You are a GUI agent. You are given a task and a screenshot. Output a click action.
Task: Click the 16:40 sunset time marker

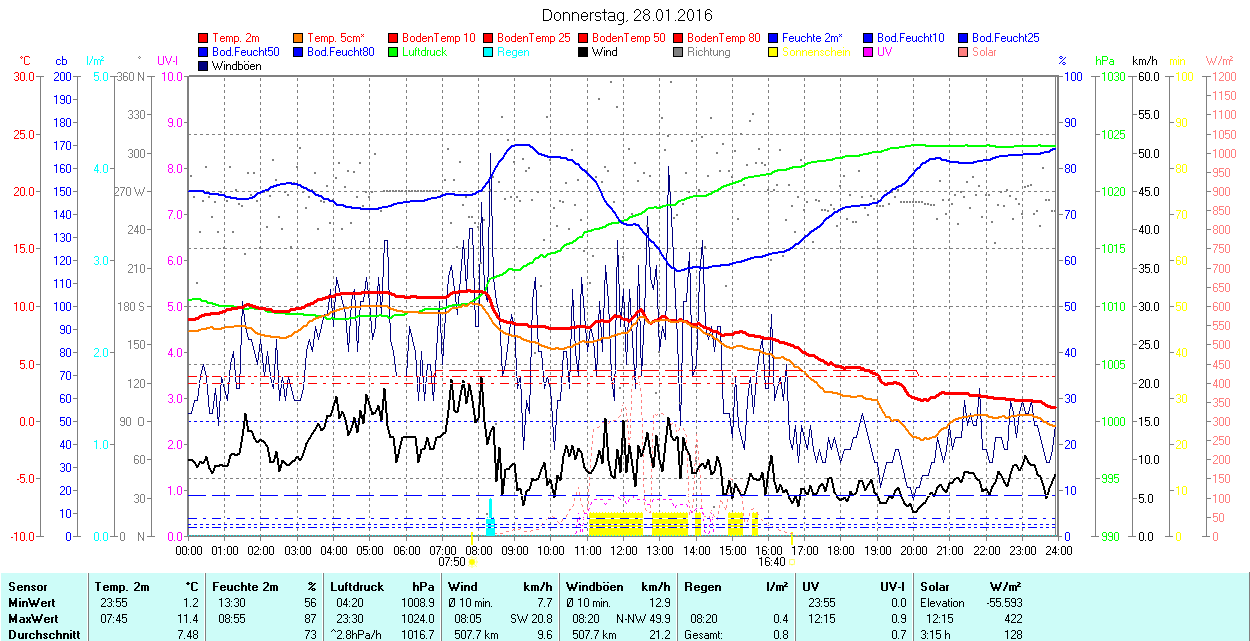770,562
